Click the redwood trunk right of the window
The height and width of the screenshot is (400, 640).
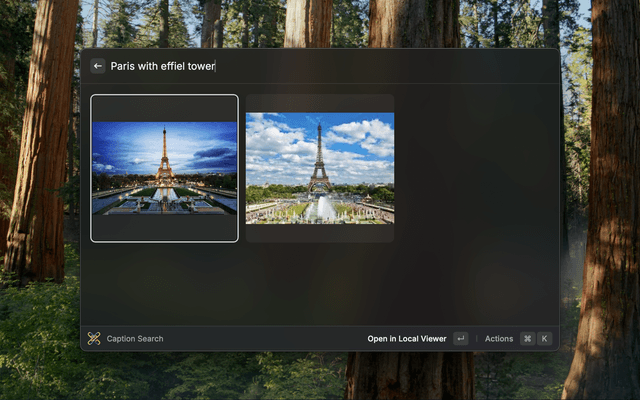pos(600,200)
